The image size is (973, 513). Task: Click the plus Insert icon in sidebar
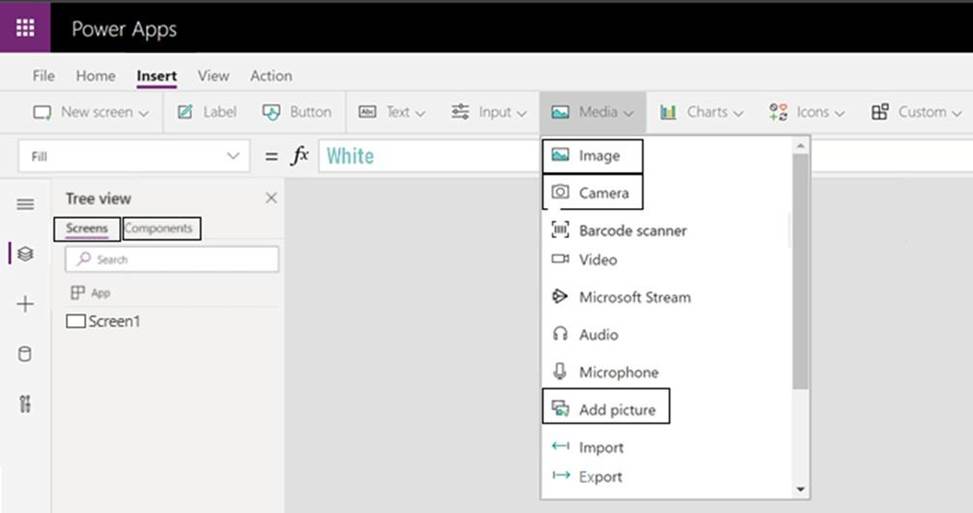(x=25, y=304)
